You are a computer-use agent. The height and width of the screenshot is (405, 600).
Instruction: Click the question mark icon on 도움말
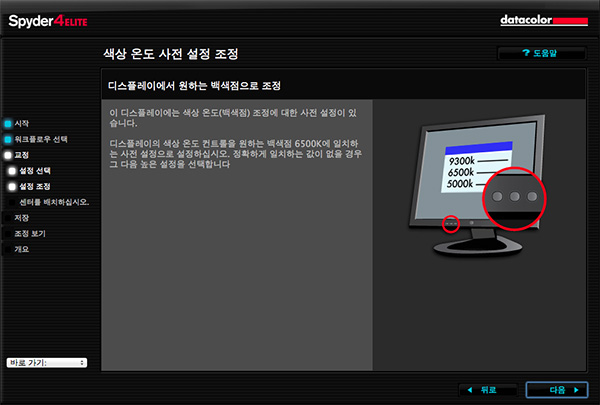click(x=526, y=52)
